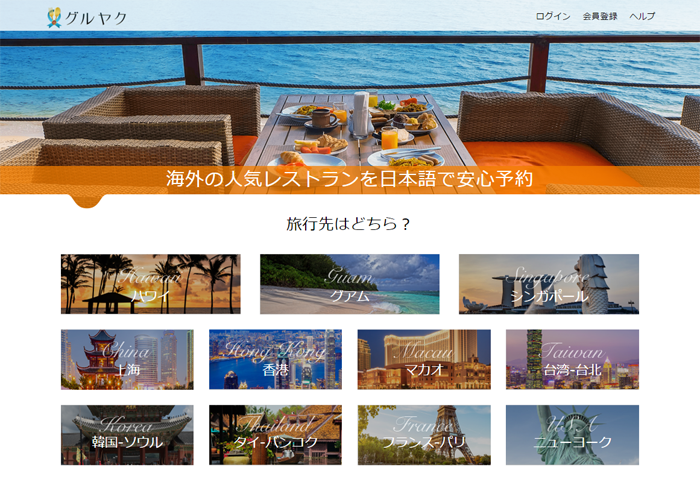700x490 pixels.
Task: Open the ログイン login link
Action: click(x=553, y=17)
